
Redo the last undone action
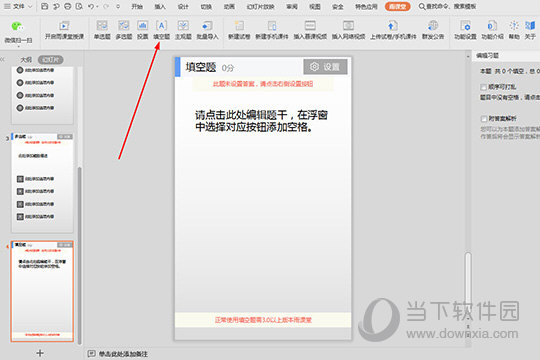click(x=106, y=6)
